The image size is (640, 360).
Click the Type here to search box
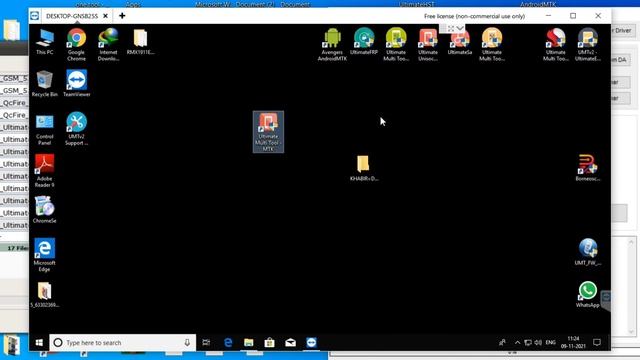pyautogui.click(x=122, y=343)
